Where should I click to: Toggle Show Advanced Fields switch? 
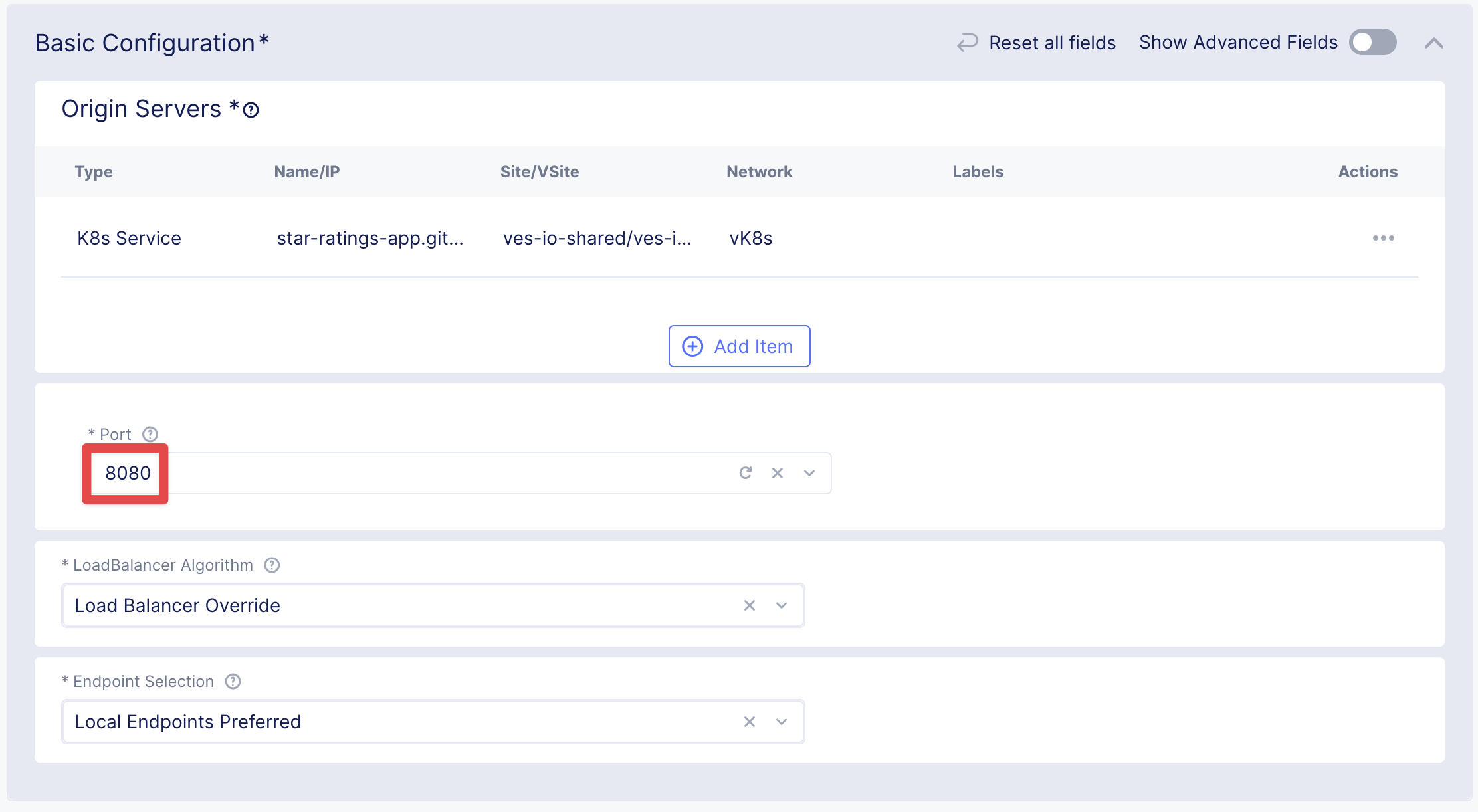1372,43
